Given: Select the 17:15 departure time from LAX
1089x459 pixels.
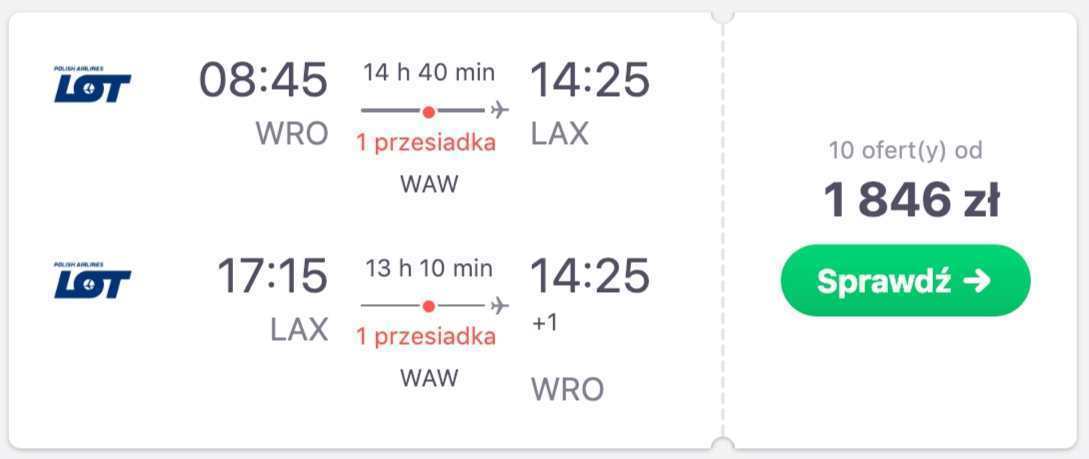Looking at the screenshot, I should [272, 275].
